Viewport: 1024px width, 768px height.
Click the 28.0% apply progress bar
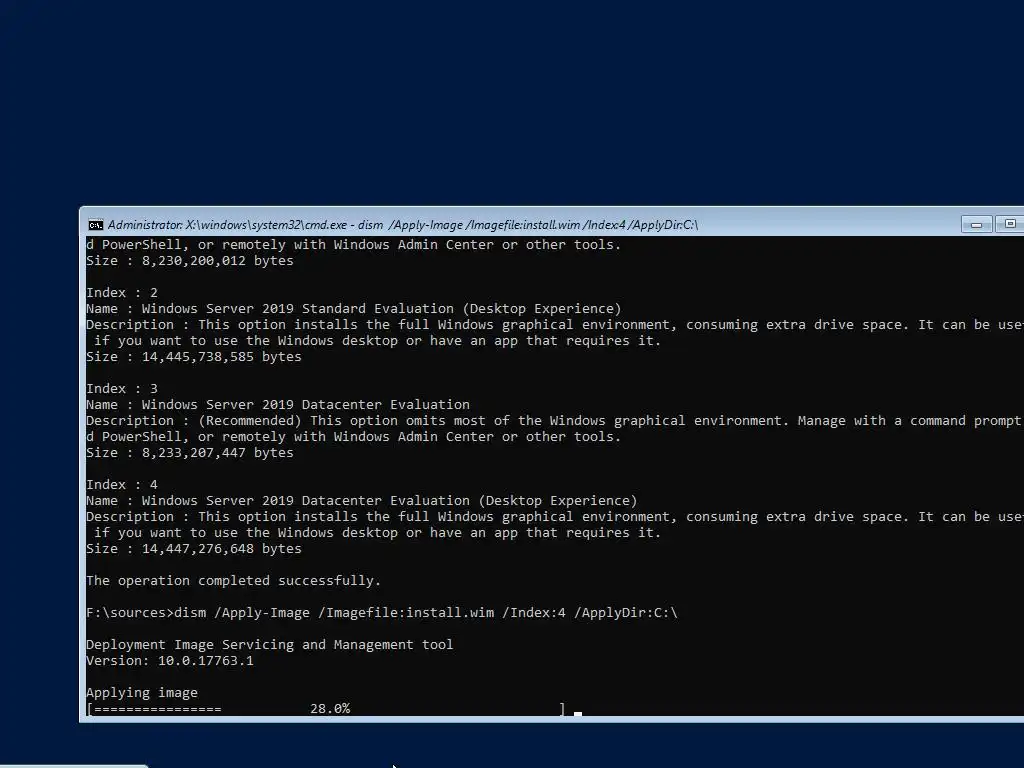326,709
